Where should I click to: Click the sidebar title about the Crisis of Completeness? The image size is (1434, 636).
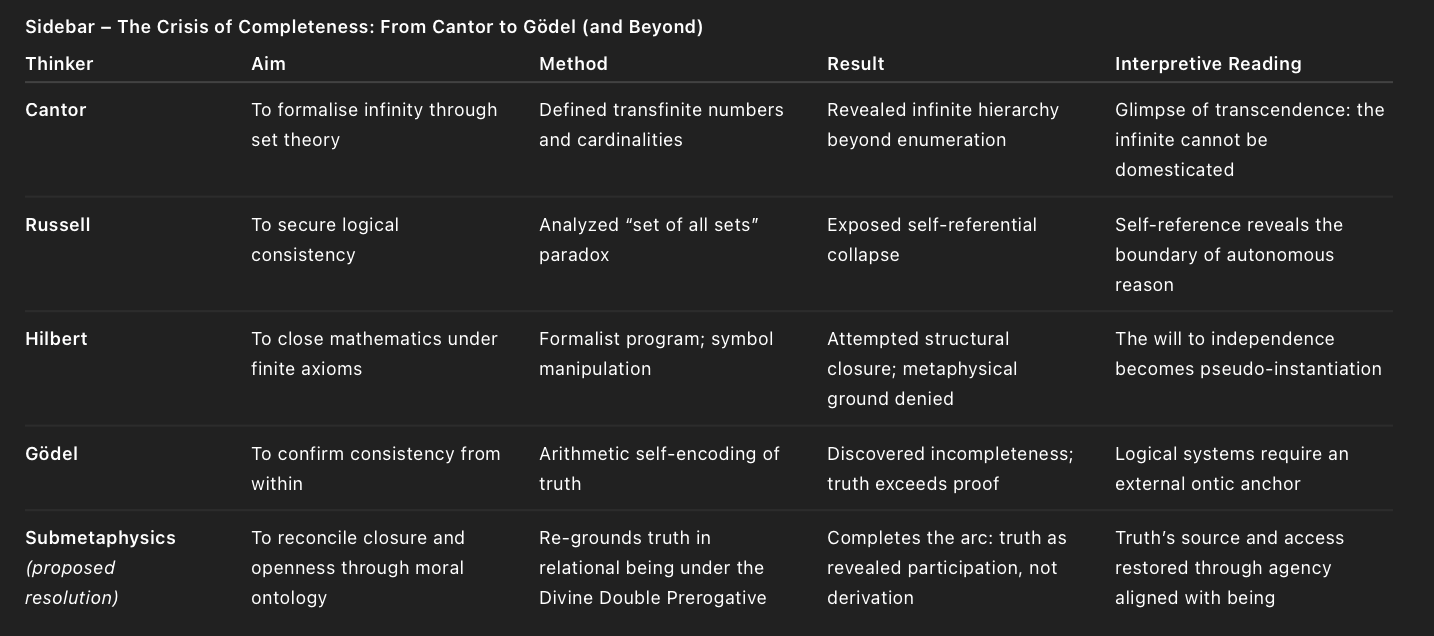click(x=364, y=27)
